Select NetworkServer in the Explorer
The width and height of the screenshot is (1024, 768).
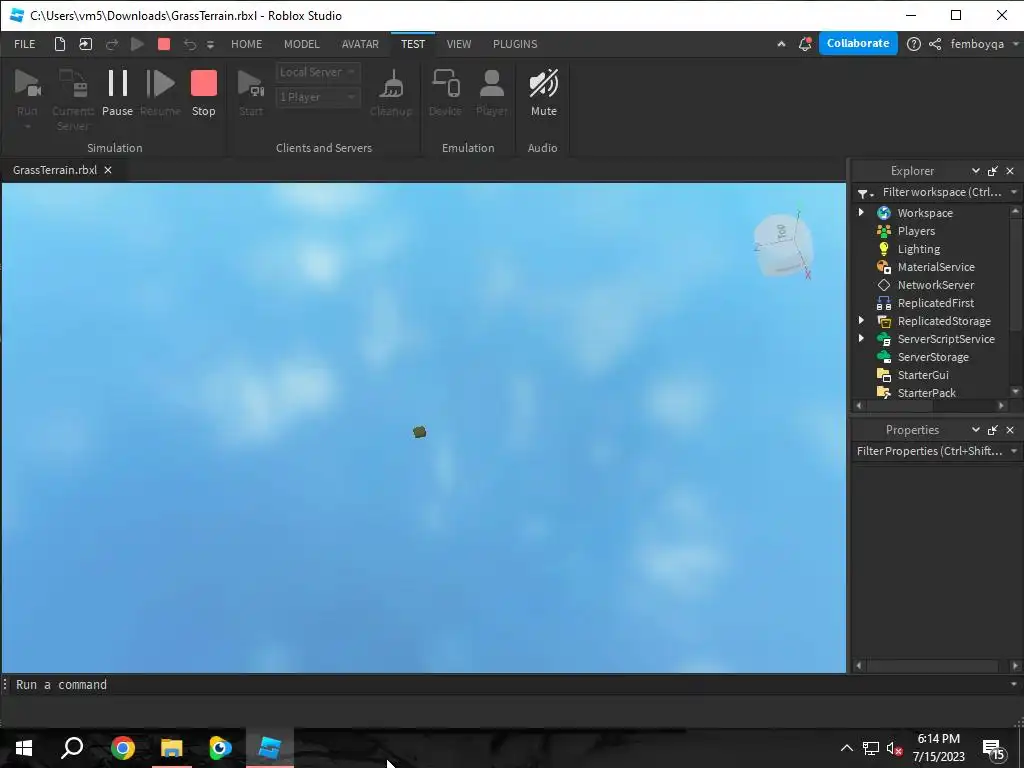[x=935, y=285]
